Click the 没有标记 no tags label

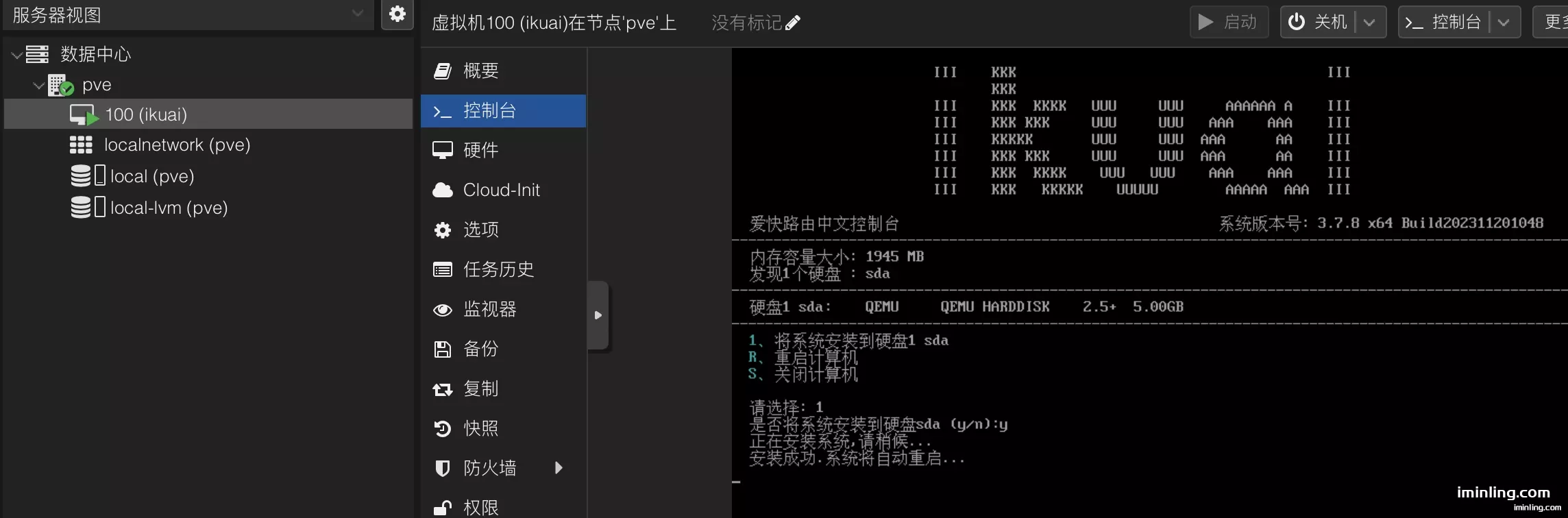coord(746,23)
